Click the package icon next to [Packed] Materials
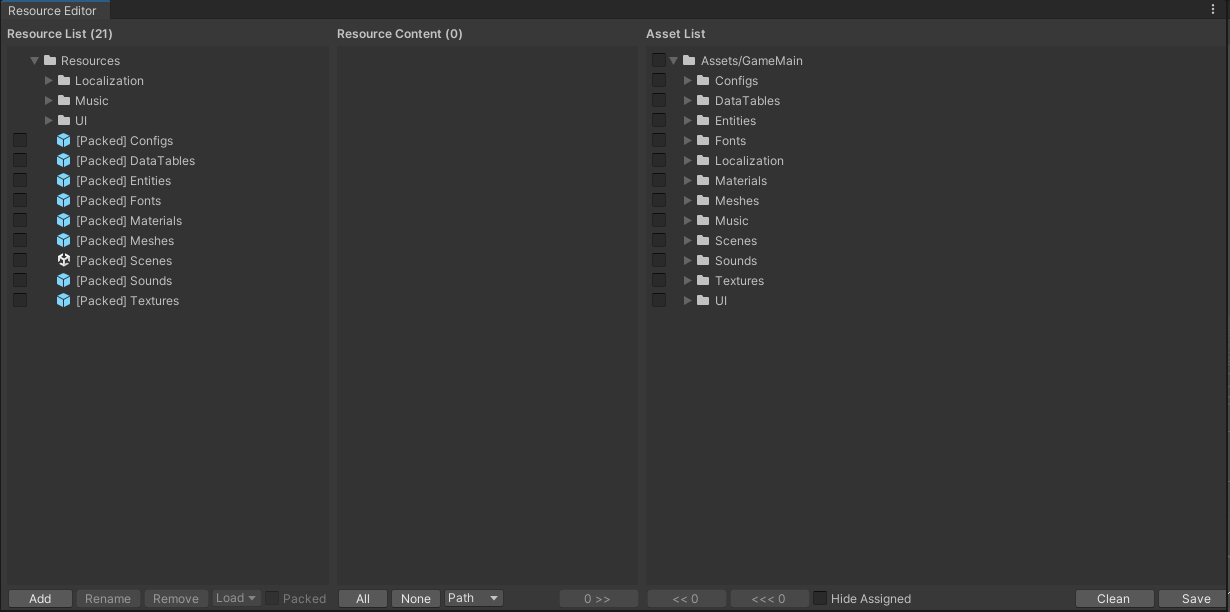 coord(63,220)
